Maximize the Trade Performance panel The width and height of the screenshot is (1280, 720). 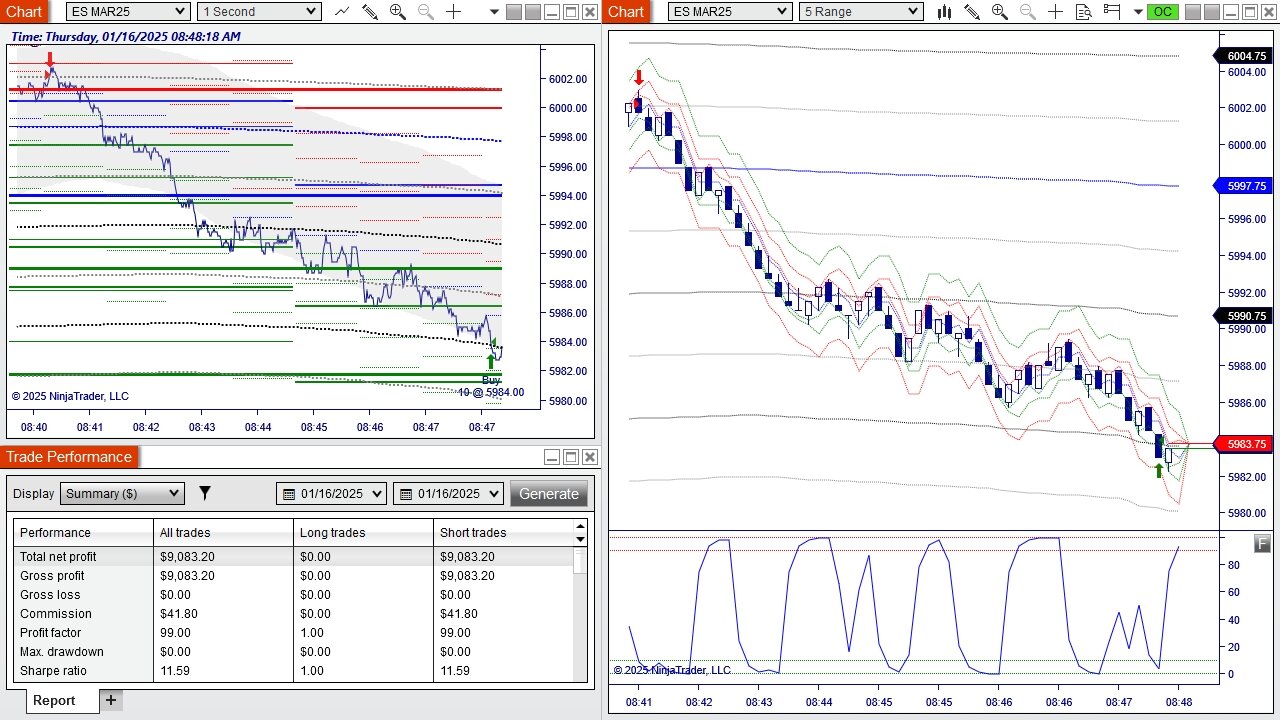click(571, 457)
